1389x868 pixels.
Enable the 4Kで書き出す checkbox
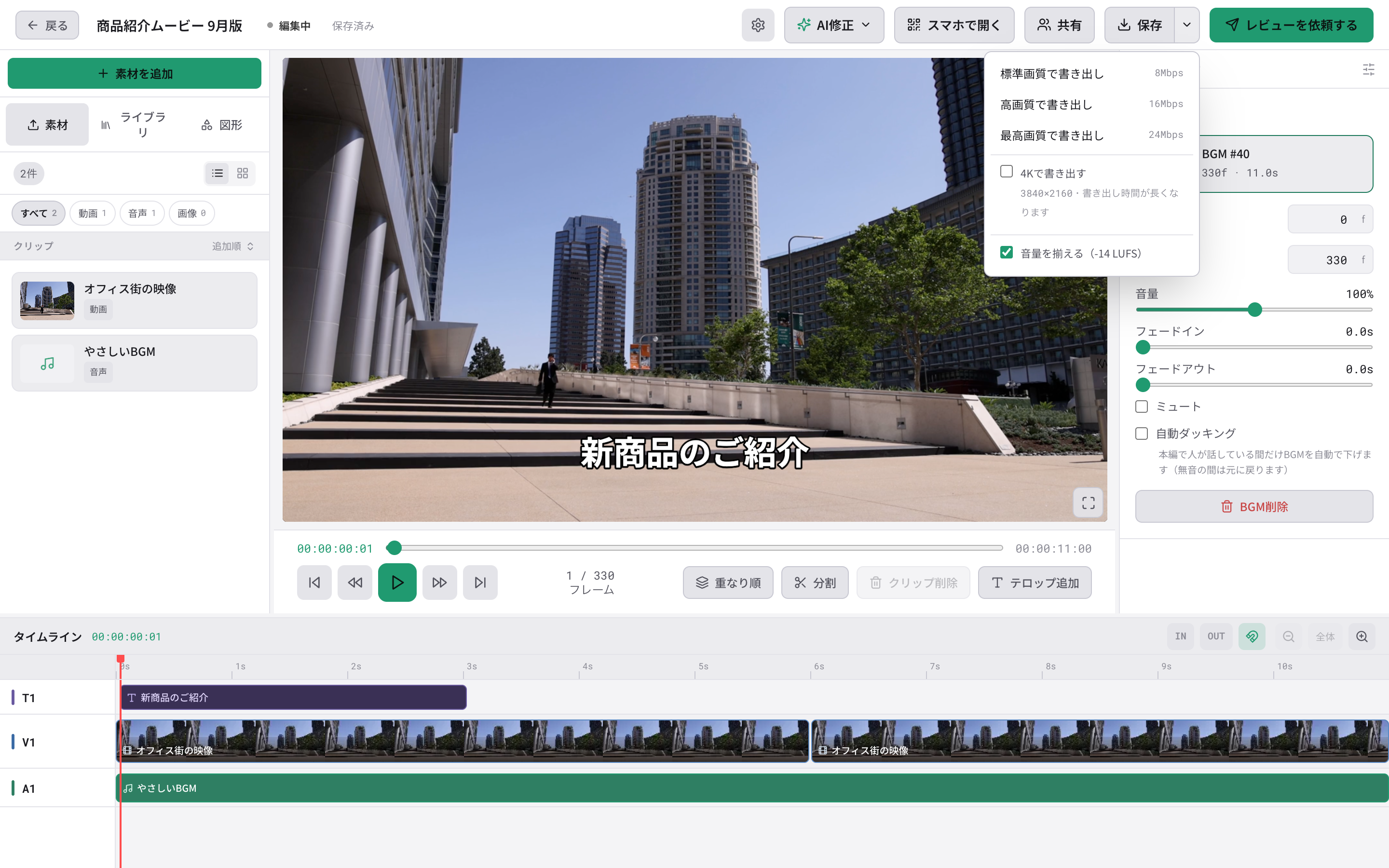click(1006, 172)
